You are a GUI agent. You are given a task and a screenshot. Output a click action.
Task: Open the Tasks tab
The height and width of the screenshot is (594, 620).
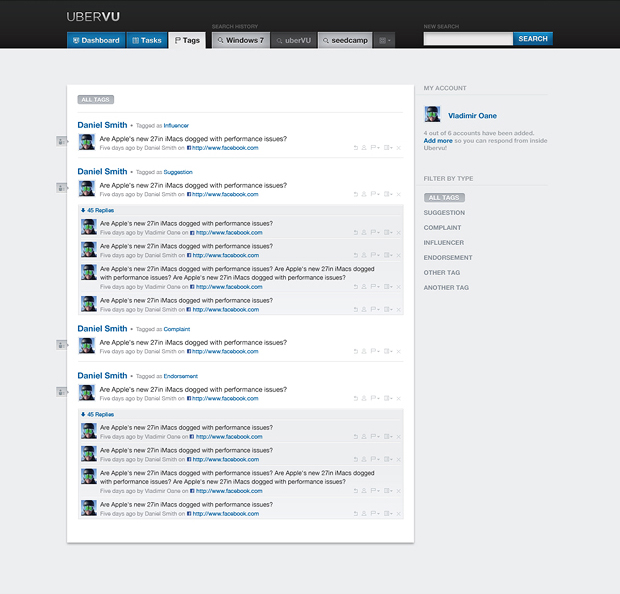[146, 40]
